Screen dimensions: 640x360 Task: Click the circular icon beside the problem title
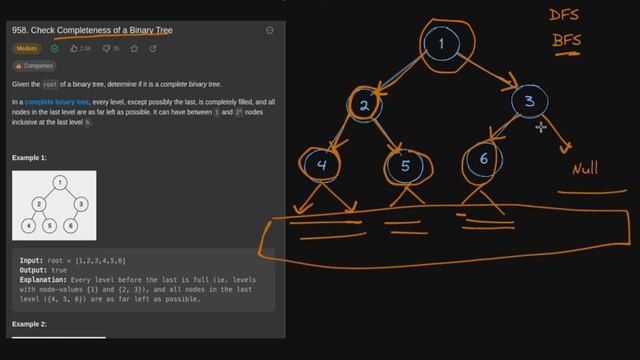click(269, 30)
